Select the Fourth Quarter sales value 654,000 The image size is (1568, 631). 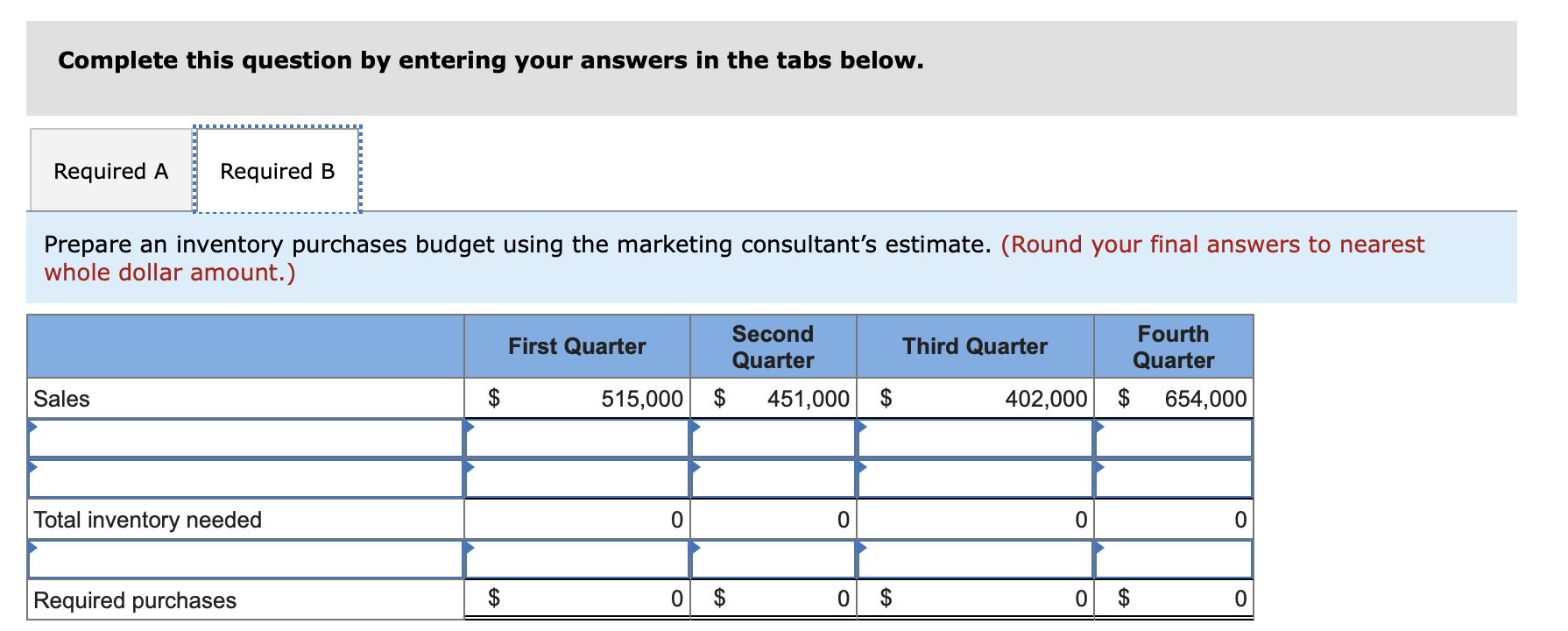(x=1205, y=399)
